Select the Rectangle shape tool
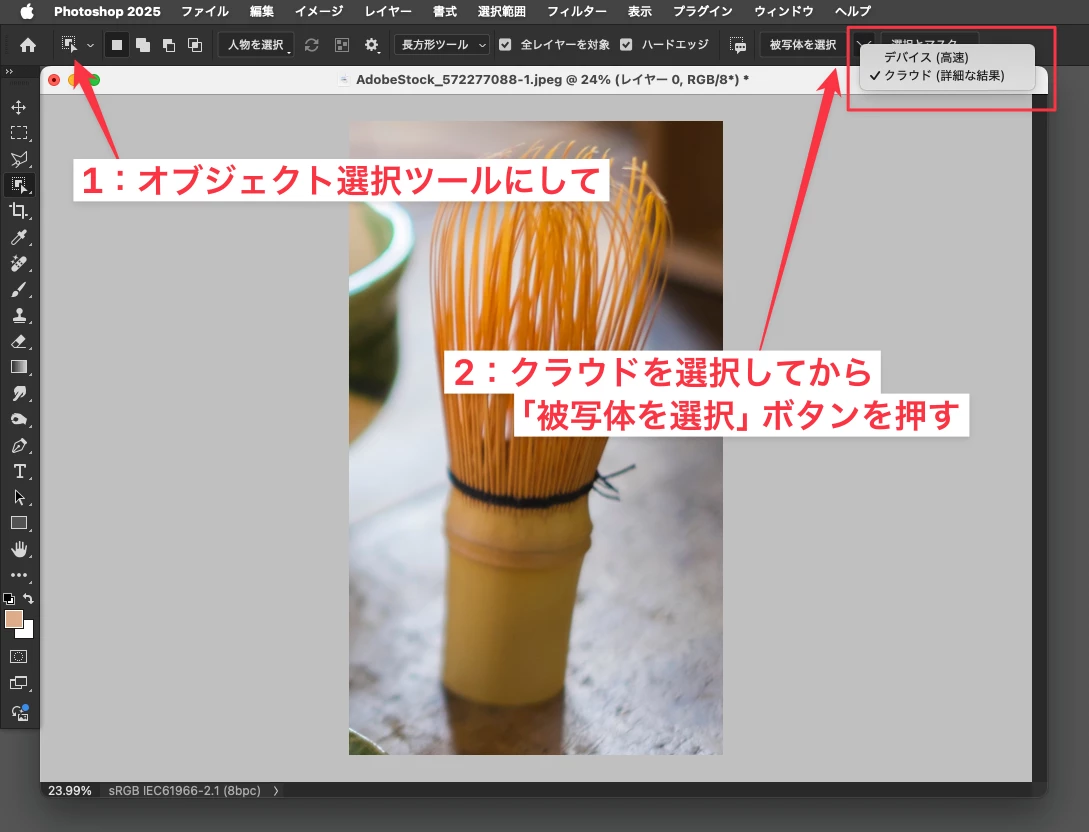 (19, 523)
